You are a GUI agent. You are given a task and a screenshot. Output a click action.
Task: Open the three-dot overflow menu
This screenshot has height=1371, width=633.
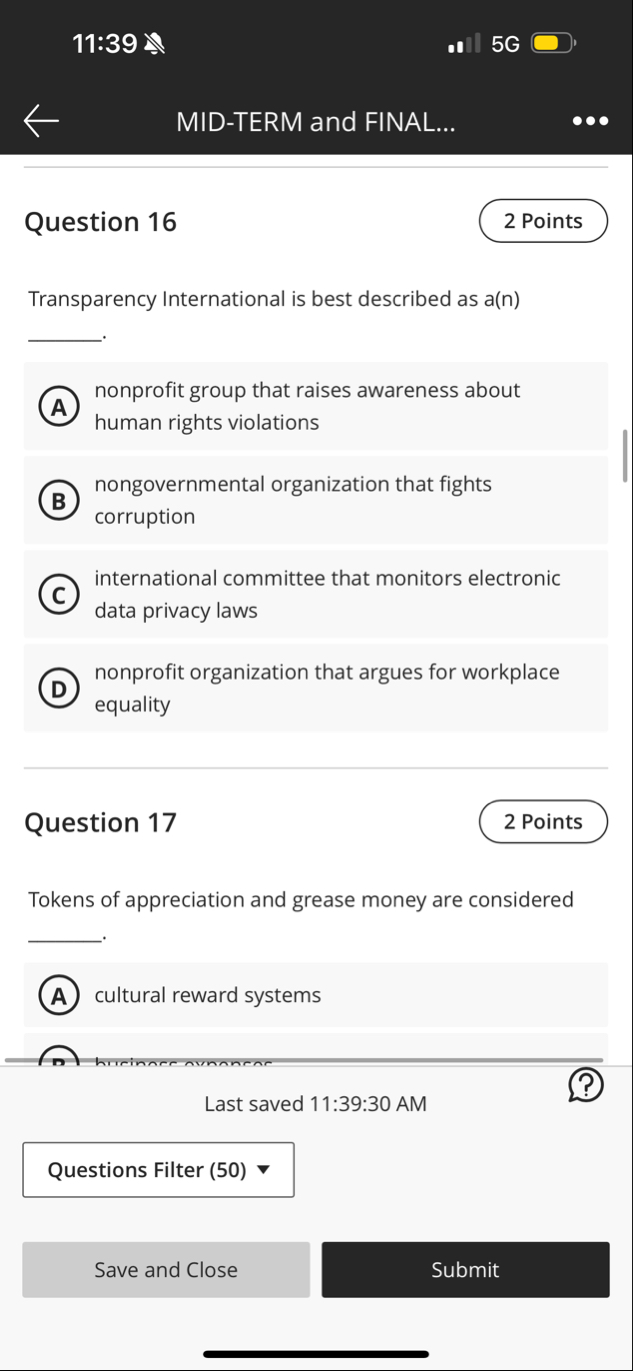(x=590, y=120)
